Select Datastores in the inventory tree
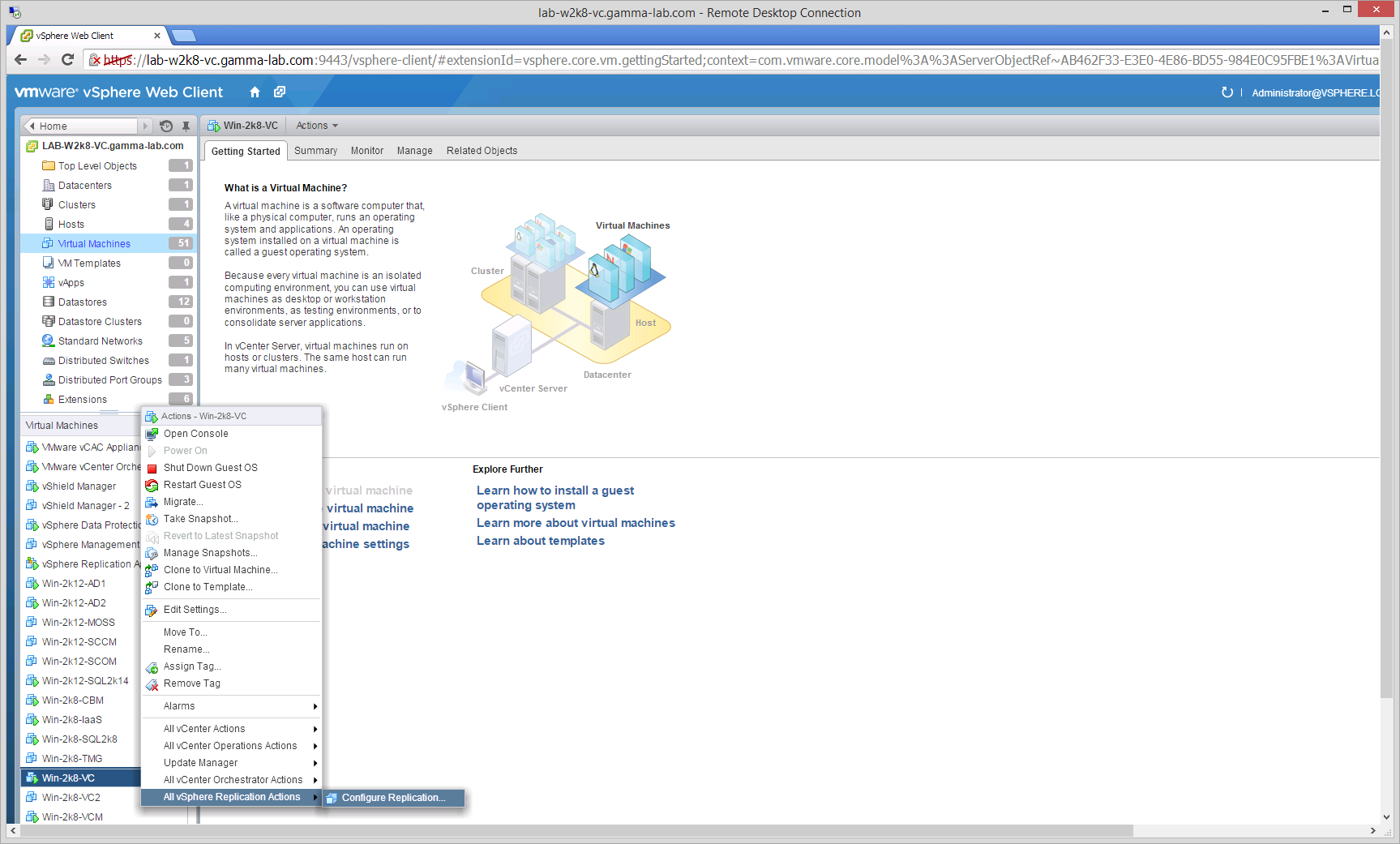 83,302
